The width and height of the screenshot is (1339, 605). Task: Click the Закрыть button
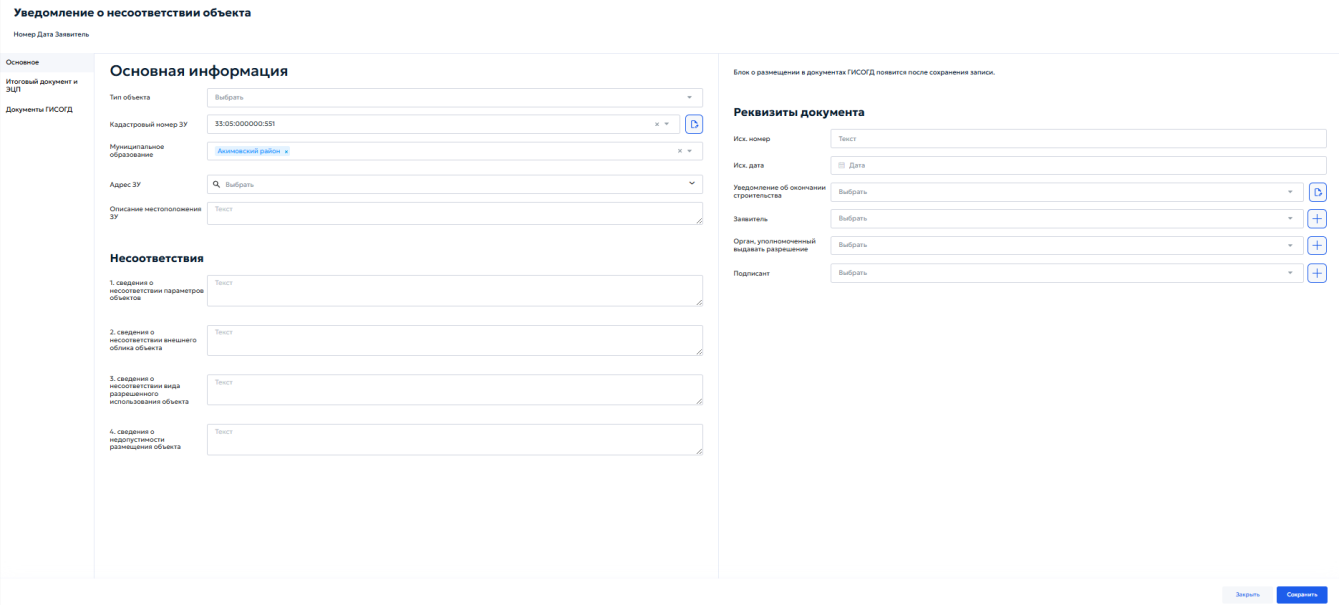click(1247, 594)
